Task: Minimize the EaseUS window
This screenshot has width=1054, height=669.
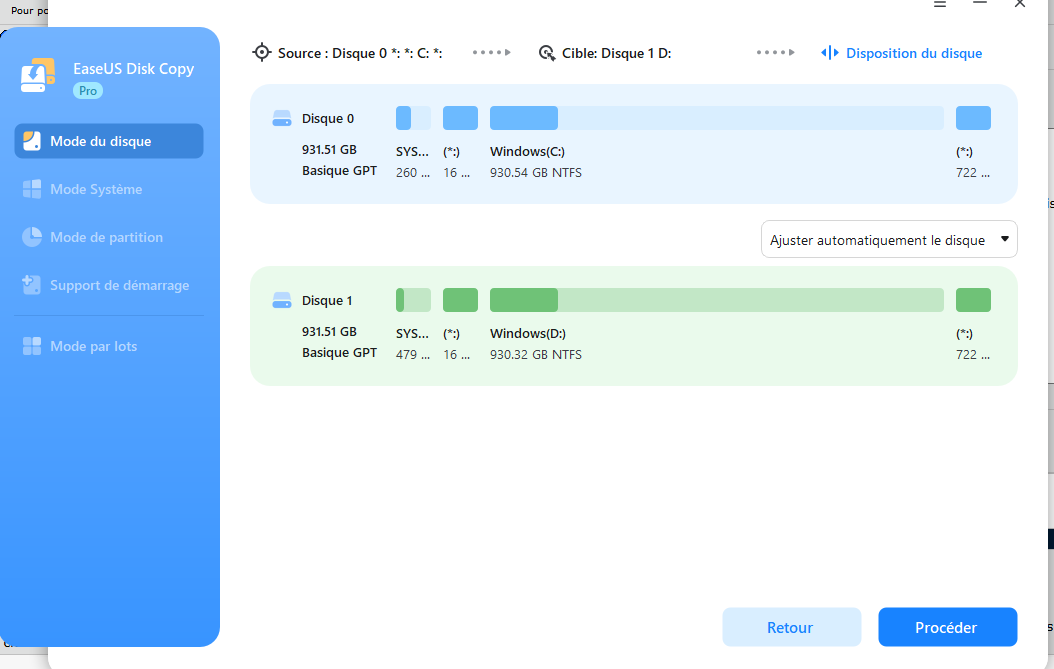Action: [x=980, y=3]
